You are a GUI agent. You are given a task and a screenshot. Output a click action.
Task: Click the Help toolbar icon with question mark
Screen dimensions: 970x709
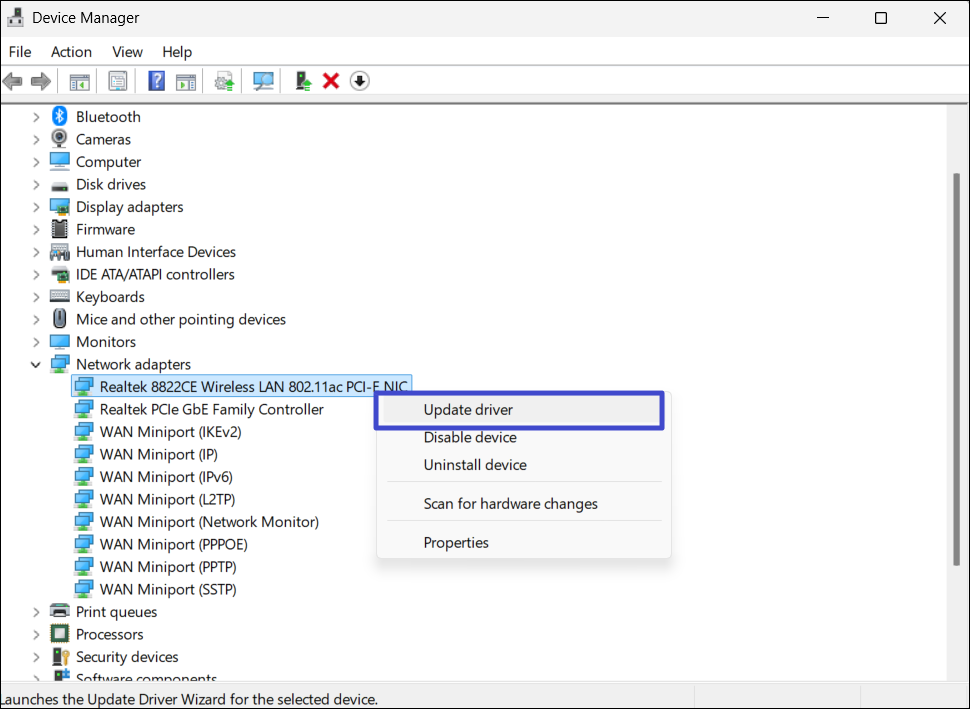pyautogui.click(x=157, y=81)
